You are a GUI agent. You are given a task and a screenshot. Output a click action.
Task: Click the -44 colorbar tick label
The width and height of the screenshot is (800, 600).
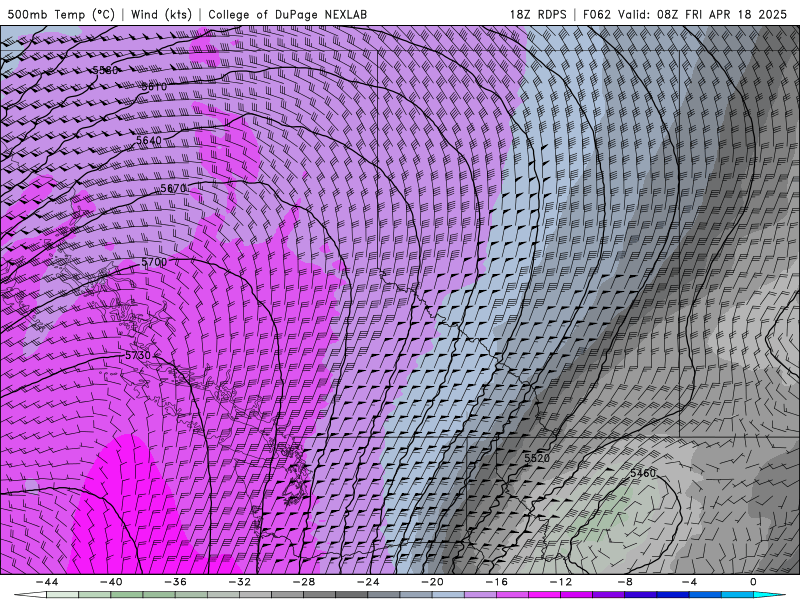47,582
